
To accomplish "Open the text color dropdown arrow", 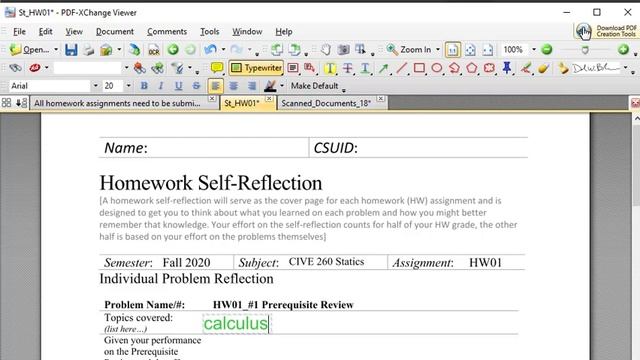I will 282,86.
